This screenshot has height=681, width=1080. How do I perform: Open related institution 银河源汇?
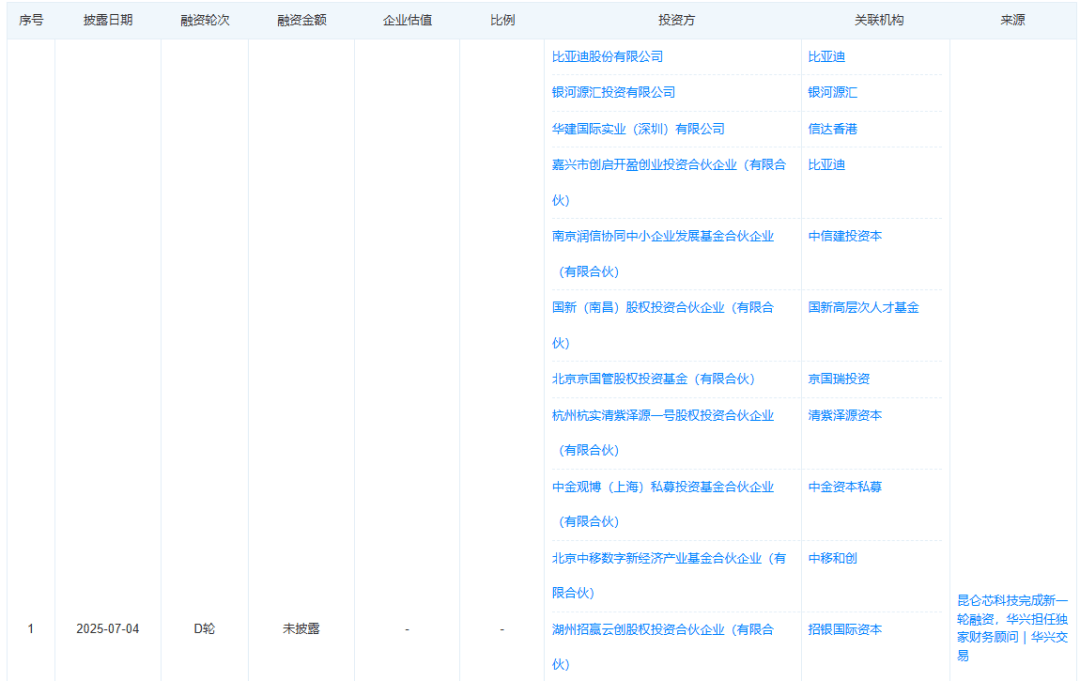point(832,93)
